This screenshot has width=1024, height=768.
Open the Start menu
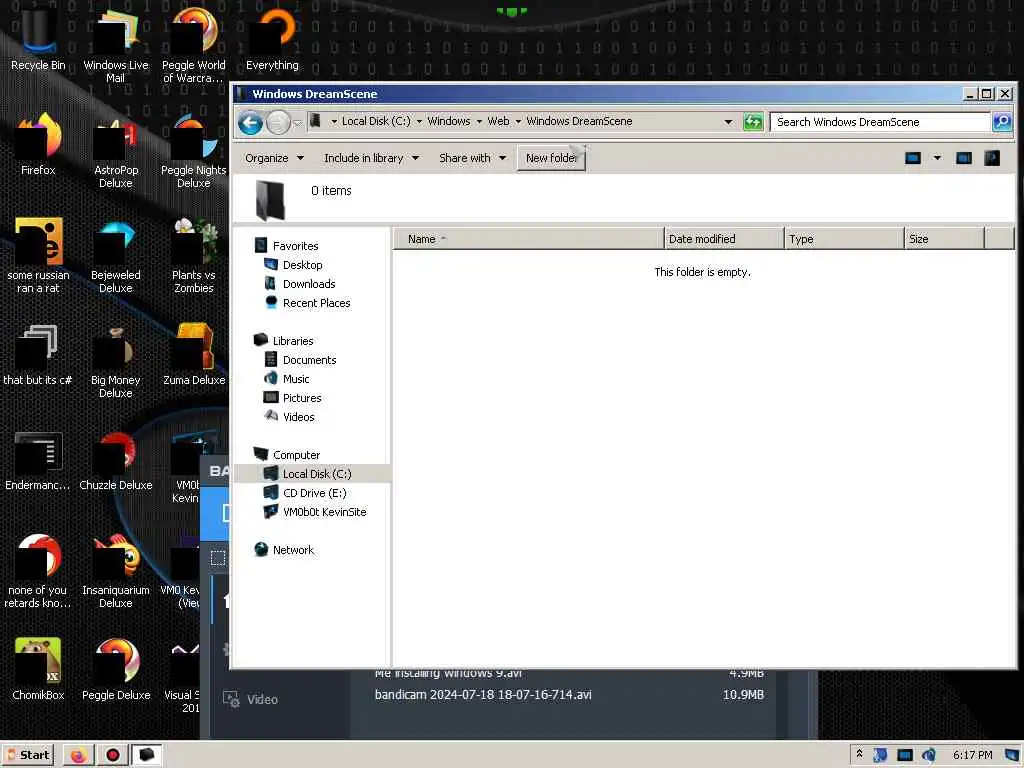tap(29, 755)
